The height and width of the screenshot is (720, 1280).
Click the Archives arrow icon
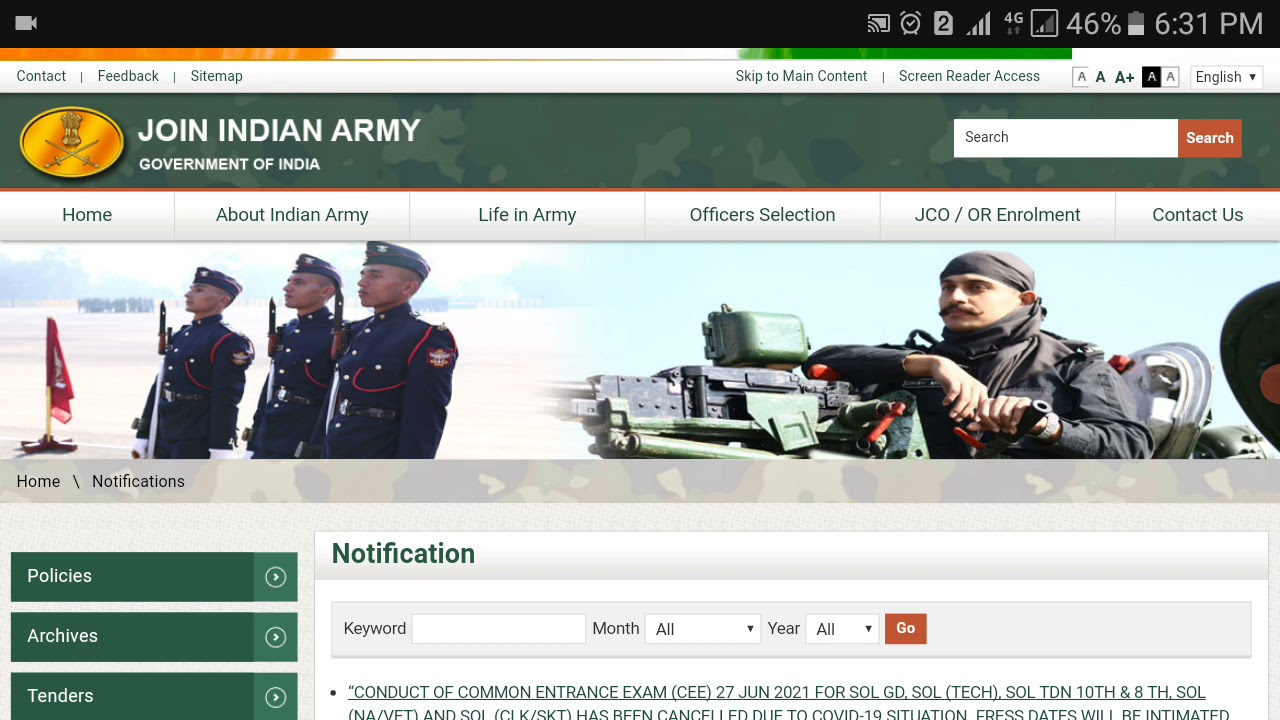point(276,637)
